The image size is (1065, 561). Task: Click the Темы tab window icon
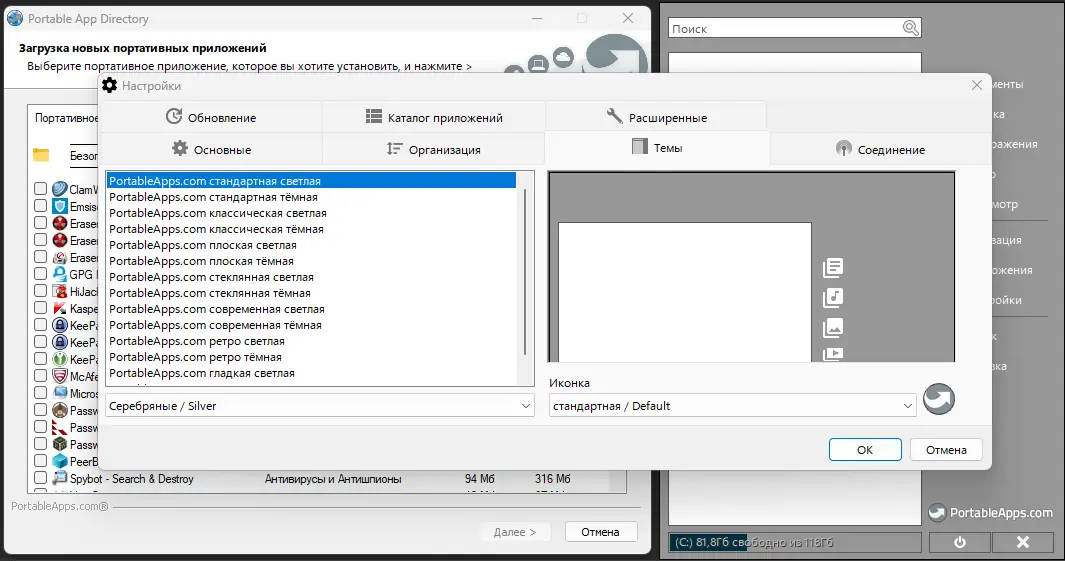point(639,146)
